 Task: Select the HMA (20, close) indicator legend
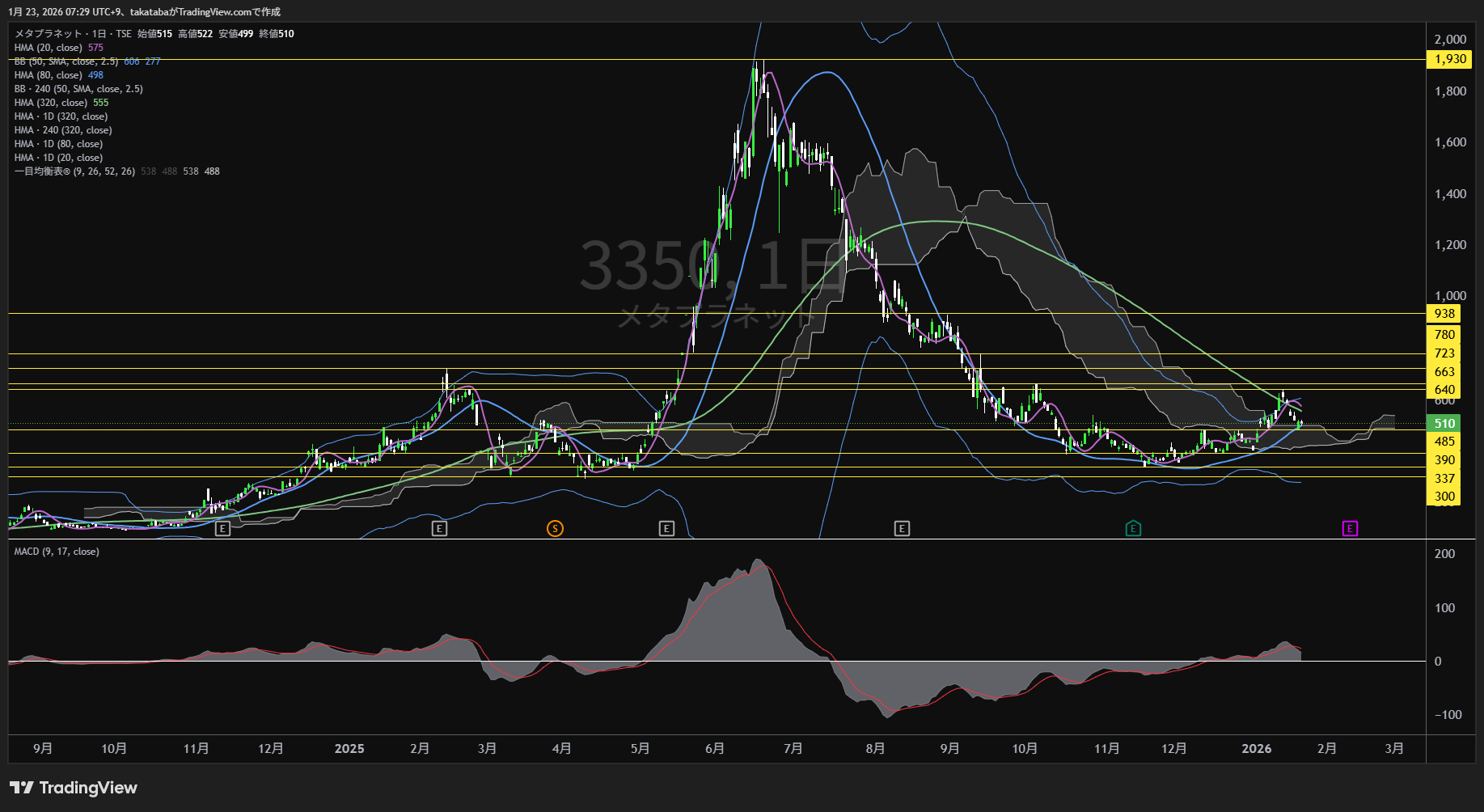pos(48,48)
